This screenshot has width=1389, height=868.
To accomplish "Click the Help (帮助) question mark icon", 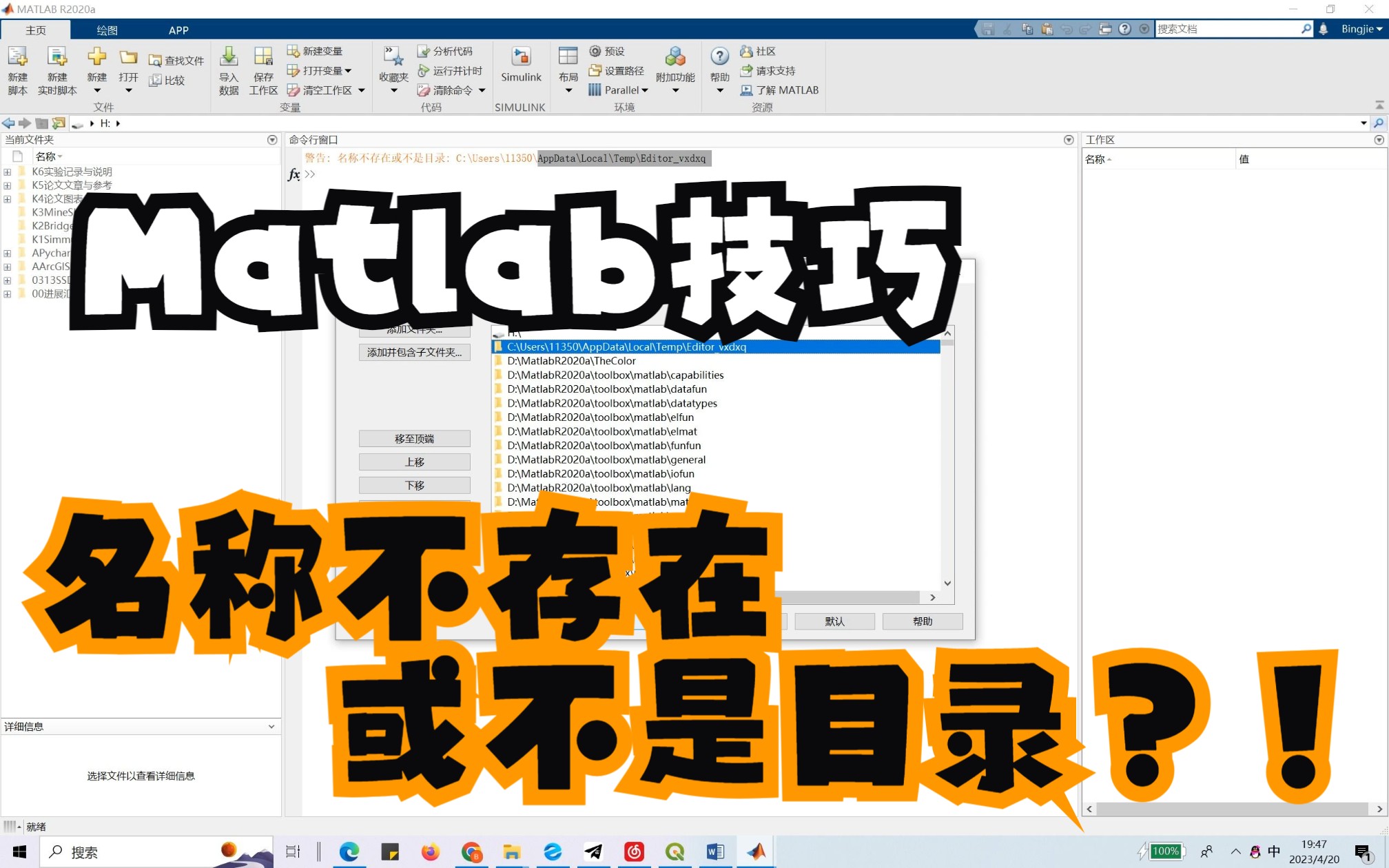I will [x=719, y=56].
